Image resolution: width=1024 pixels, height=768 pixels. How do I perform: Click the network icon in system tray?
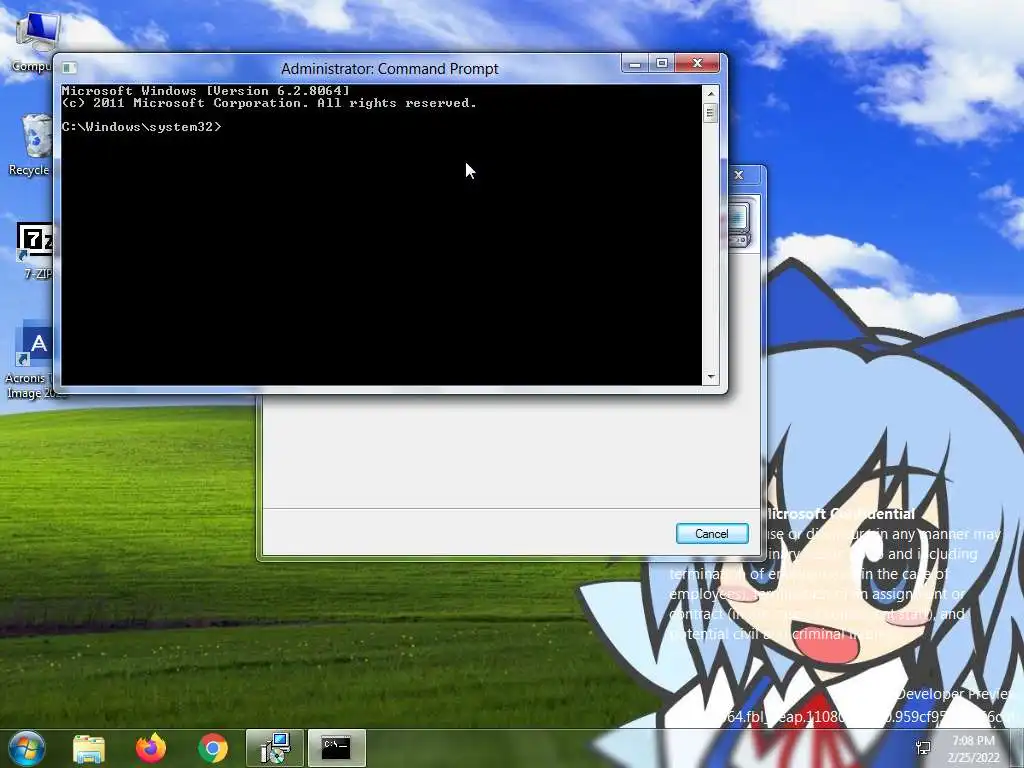click(923, 748)
